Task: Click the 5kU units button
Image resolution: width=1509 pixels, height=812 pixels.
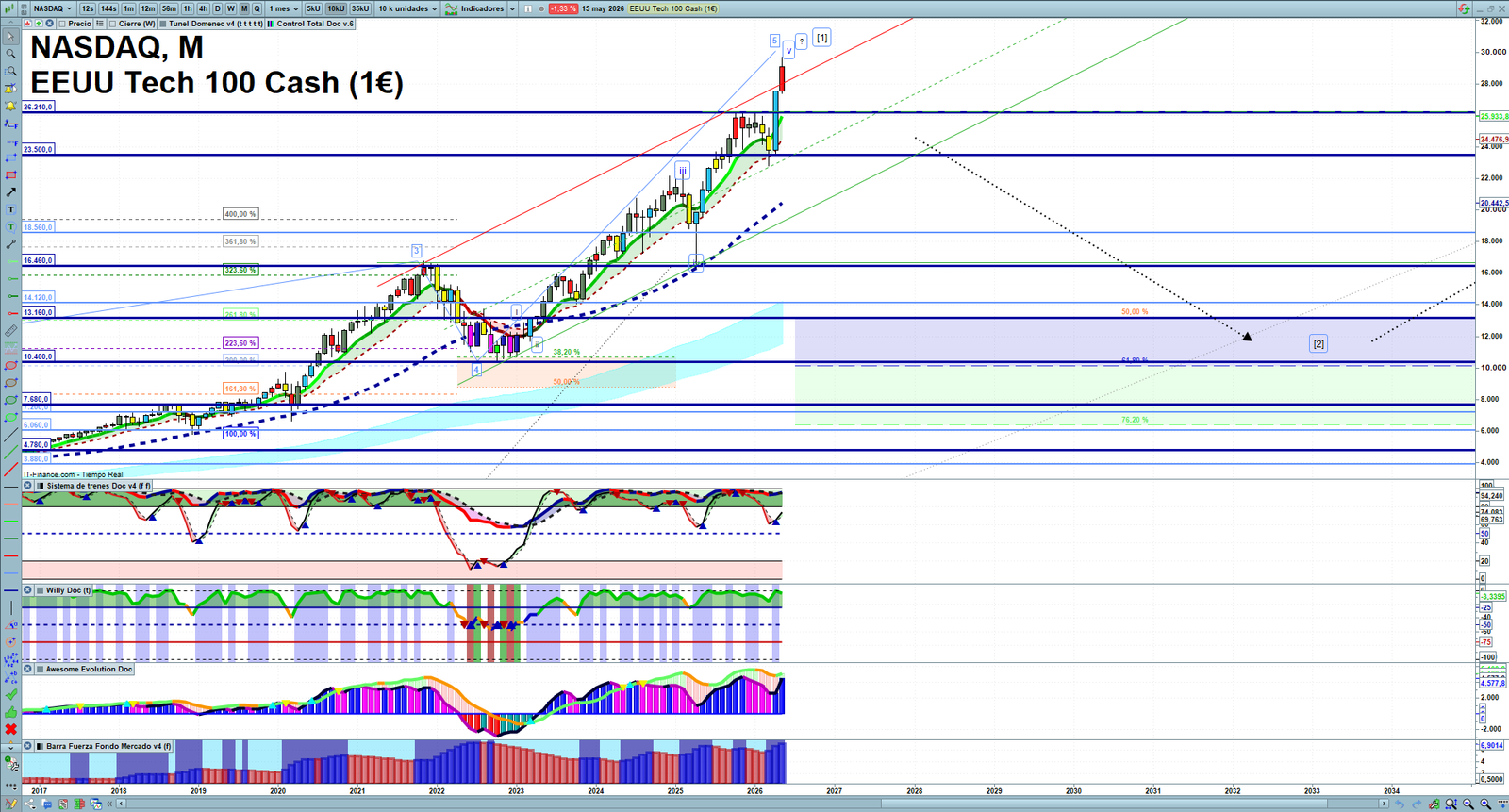Action: [x=314, y=8]
